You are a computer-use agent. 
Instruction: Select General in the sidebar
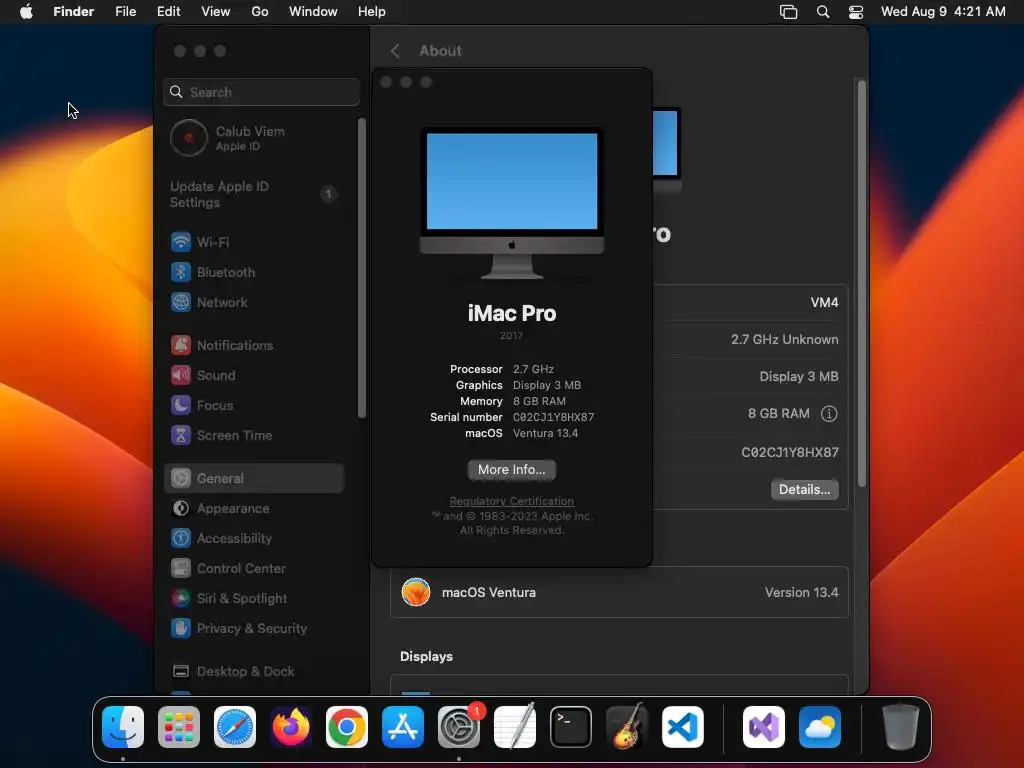(x=253, y=478)
